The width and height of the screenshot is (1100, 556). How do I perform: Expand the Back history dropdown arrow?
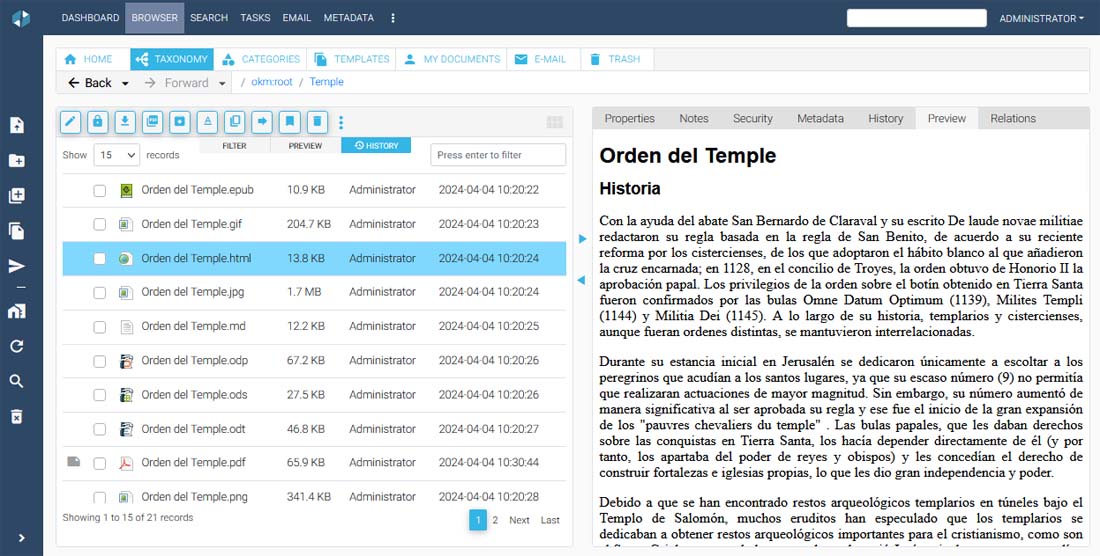125,83
